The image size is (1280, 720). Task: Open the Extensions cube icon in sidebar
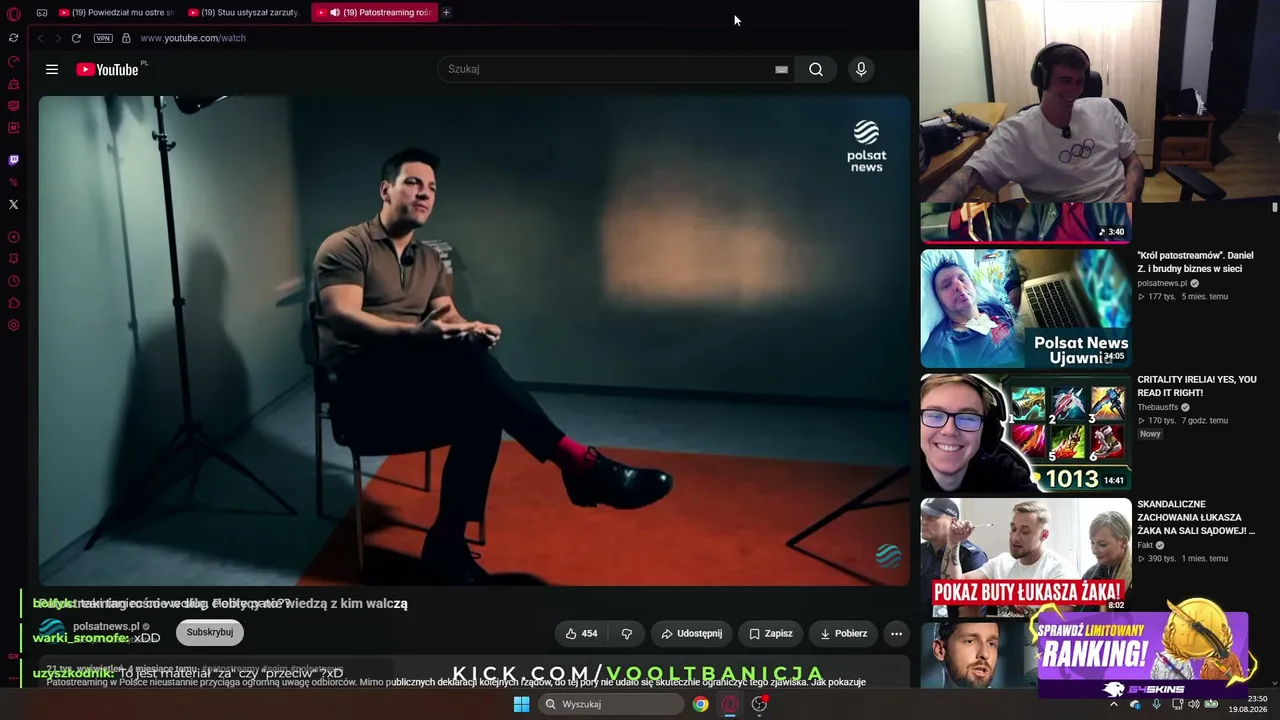(13, 303)
